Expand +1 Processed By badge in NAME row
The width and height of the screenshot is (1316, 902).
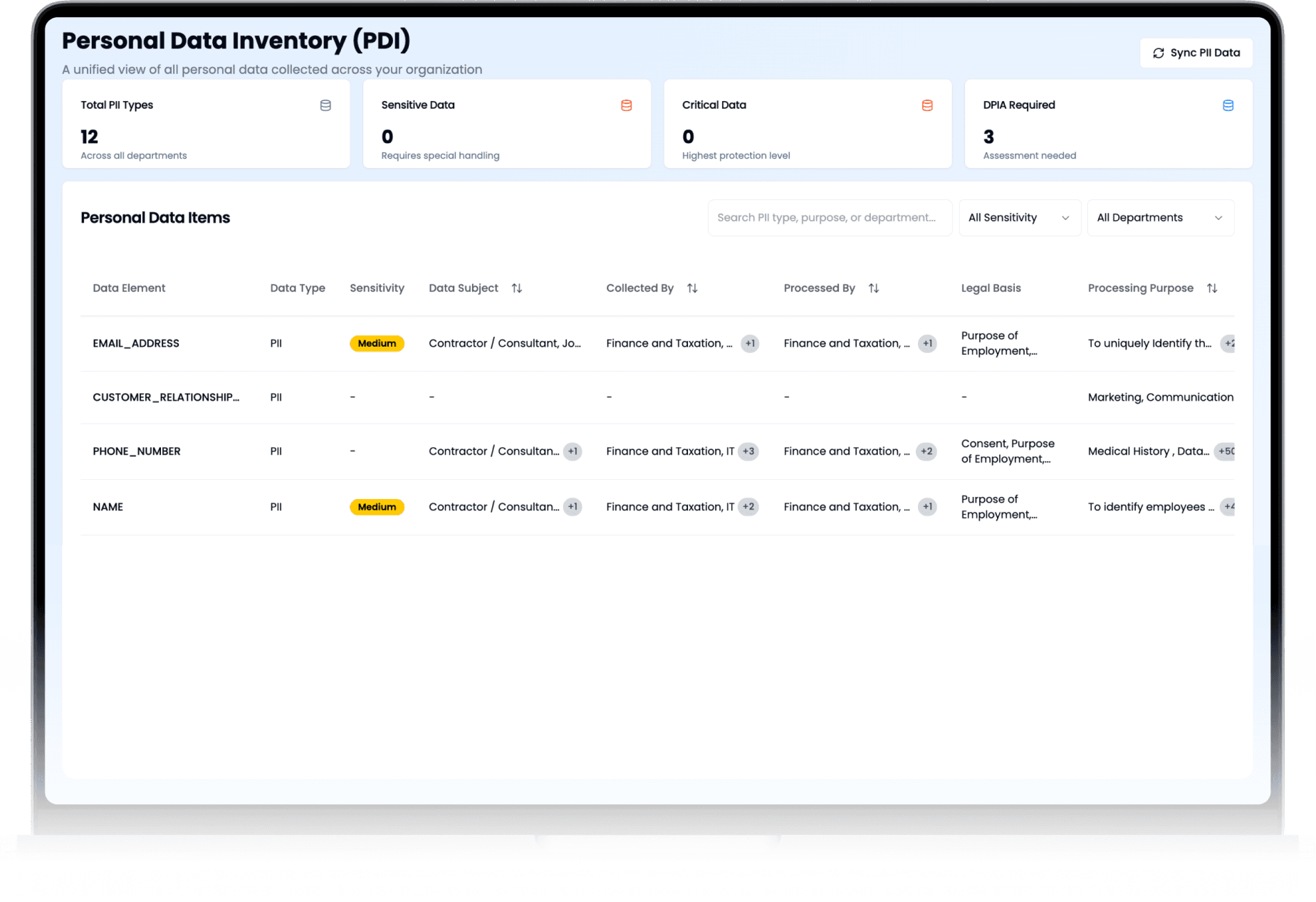927,507
